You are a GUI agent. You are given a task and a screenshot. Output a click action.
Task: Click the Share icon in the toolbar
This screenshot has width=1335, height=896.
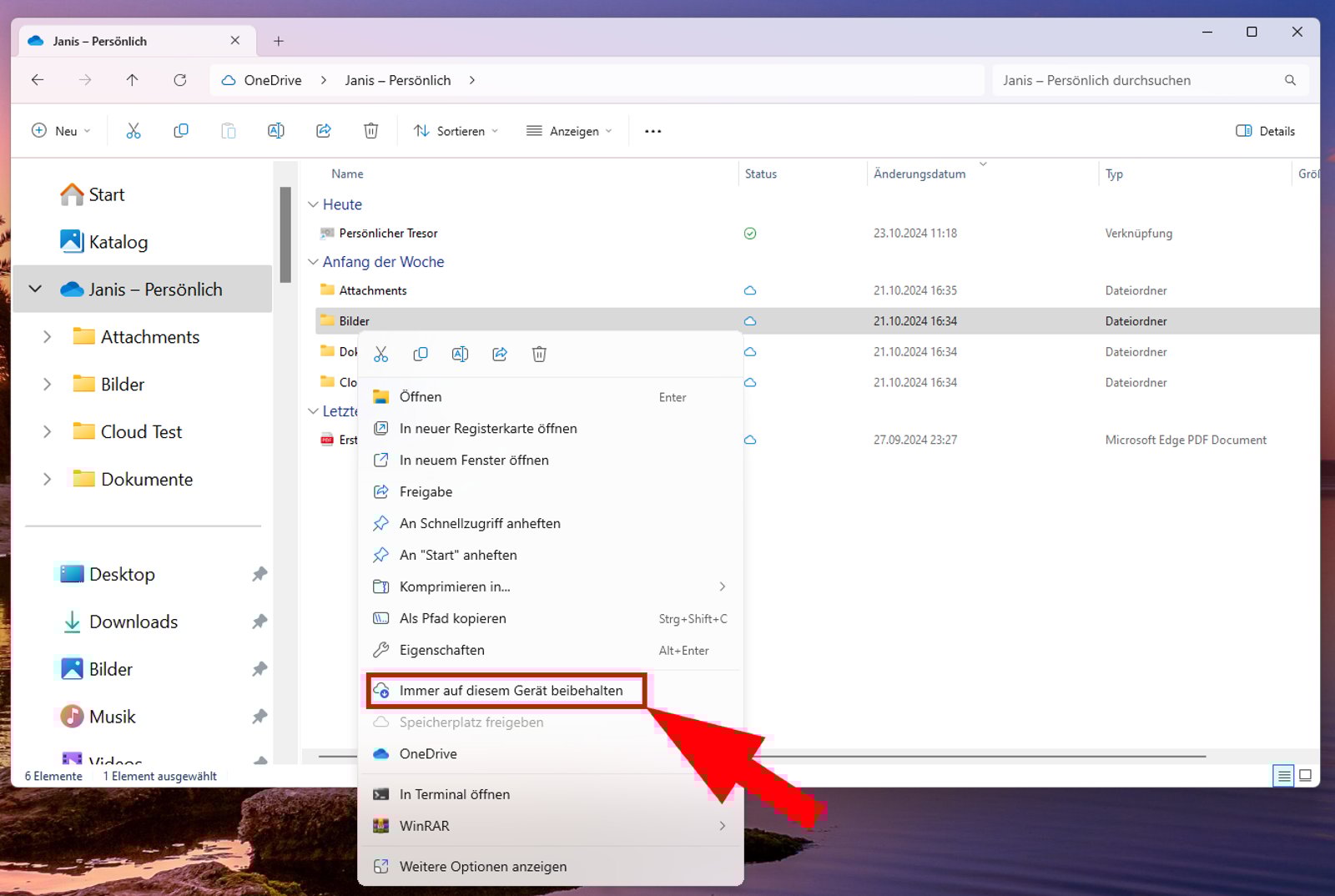[x=324, y=131]
